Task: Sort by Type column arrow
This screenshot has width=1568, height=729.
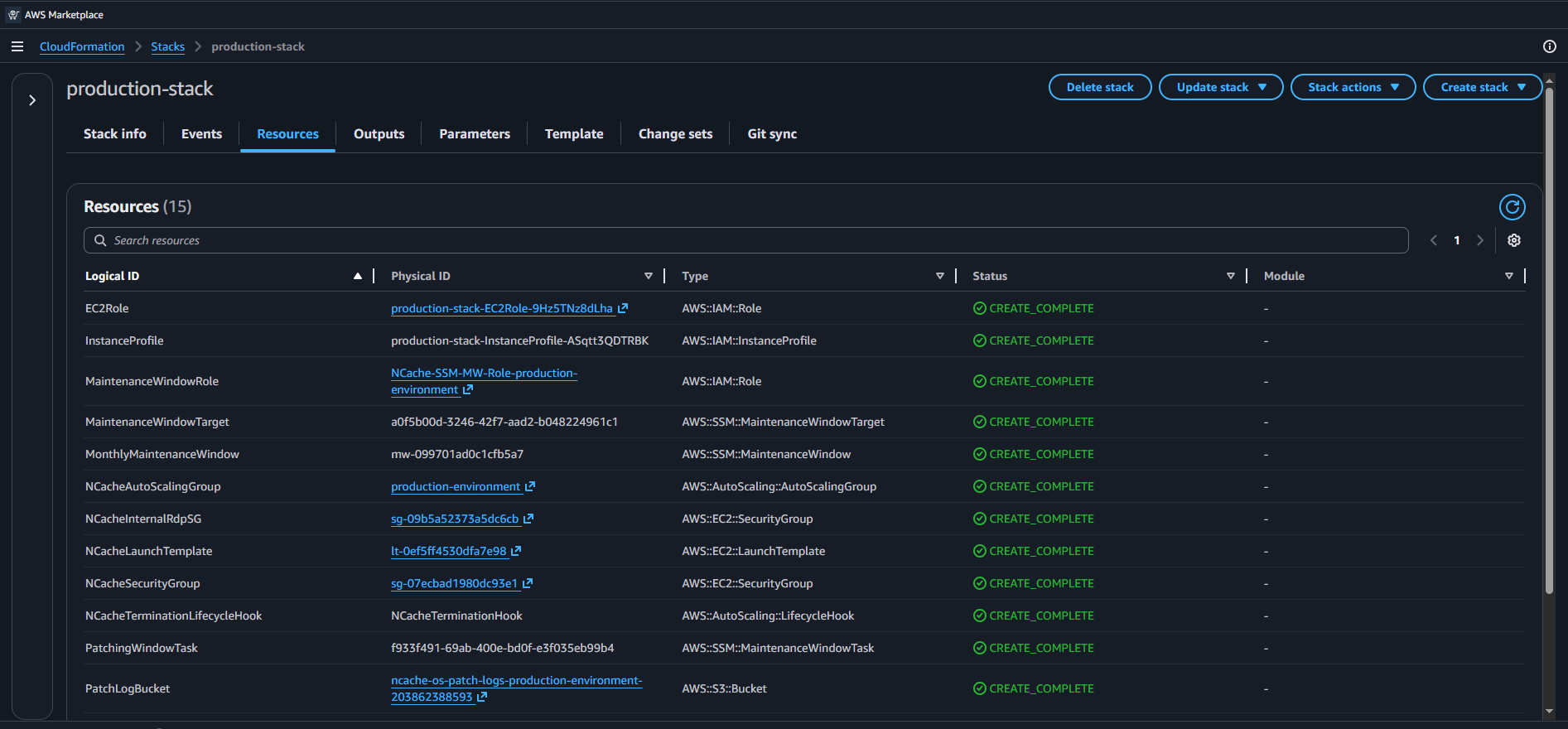Action: [940, 276]
